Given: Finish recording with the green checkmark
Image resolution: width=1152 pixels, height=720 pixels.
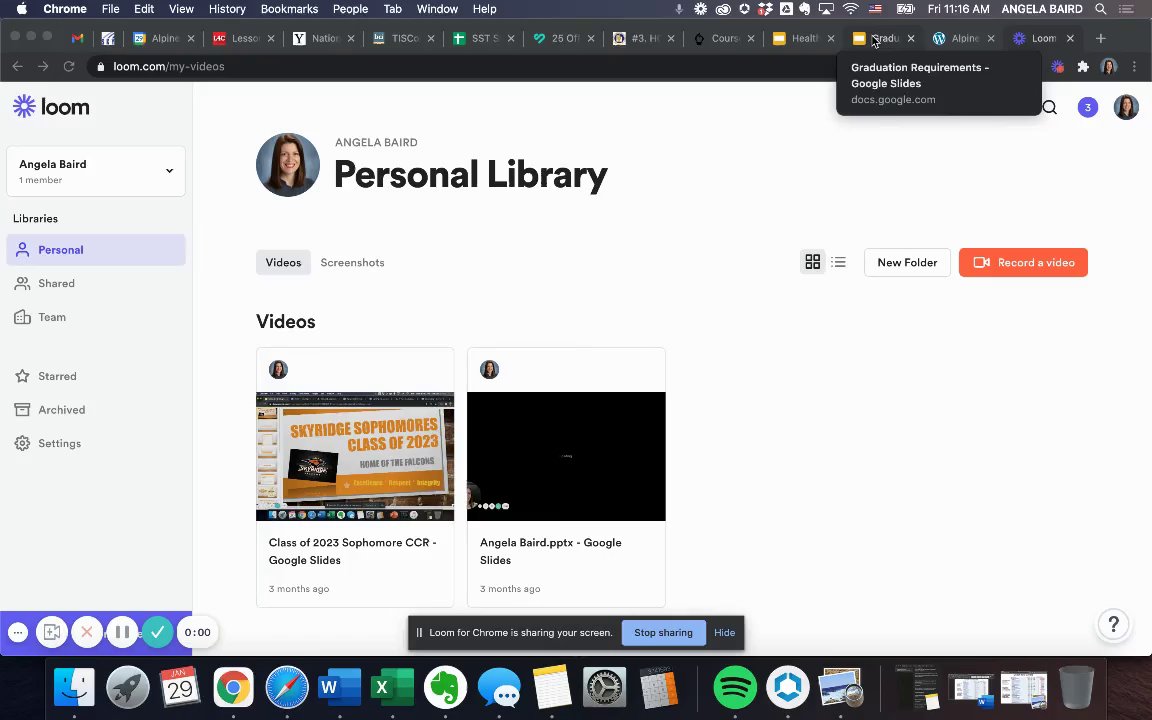Looking at the screenshot, I should point(157,632).
